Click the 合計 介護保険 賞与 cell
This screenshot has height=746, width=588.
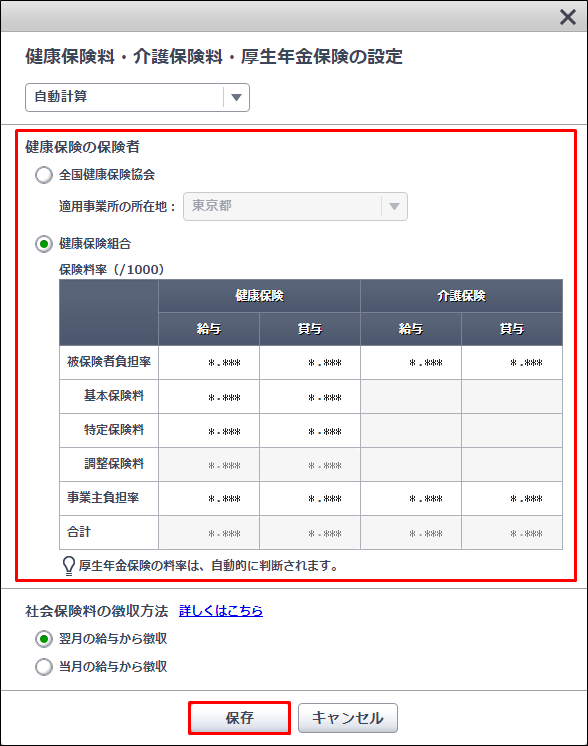[x=512, y=533]
